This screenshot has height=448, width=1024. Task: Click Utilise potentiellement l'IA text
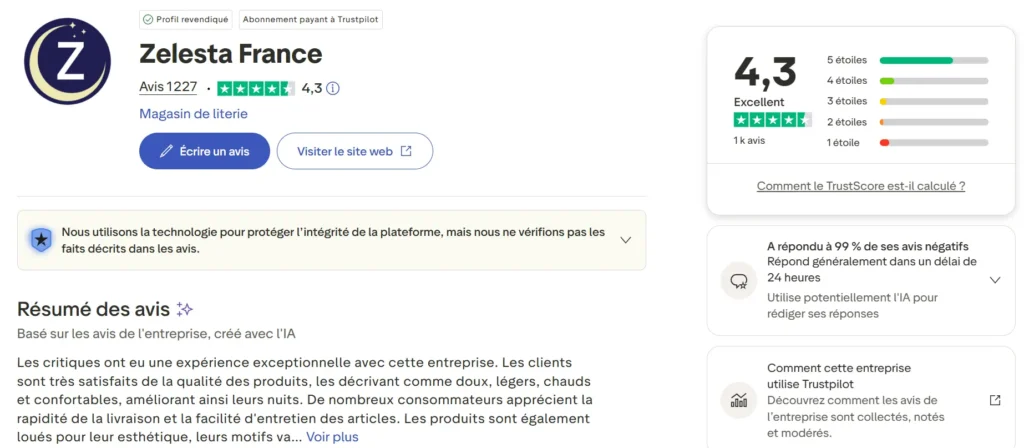852,306
